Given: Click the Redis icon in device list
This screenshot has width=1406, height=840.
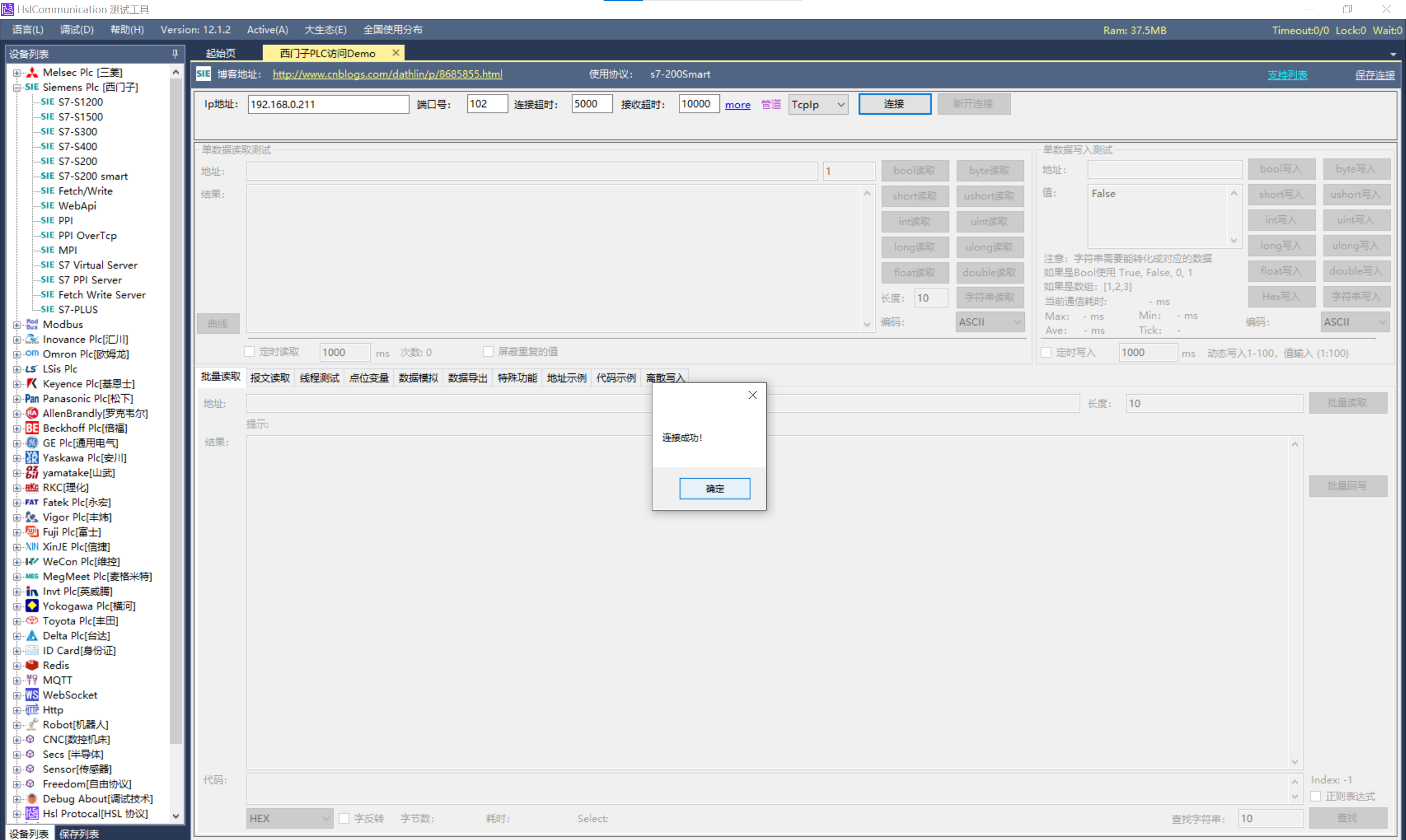Looking at the screenshot, I should pyautogui.click(x=32, y=665).
